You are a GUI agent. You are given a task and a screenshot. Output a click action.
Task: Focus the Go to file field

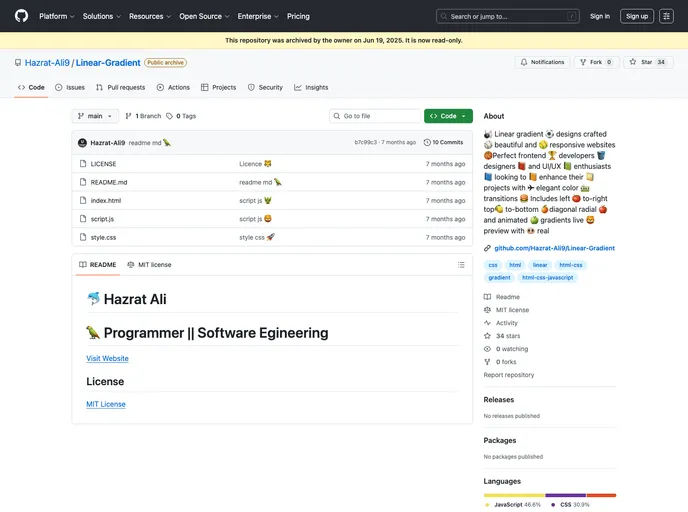[x=375, y=116]
